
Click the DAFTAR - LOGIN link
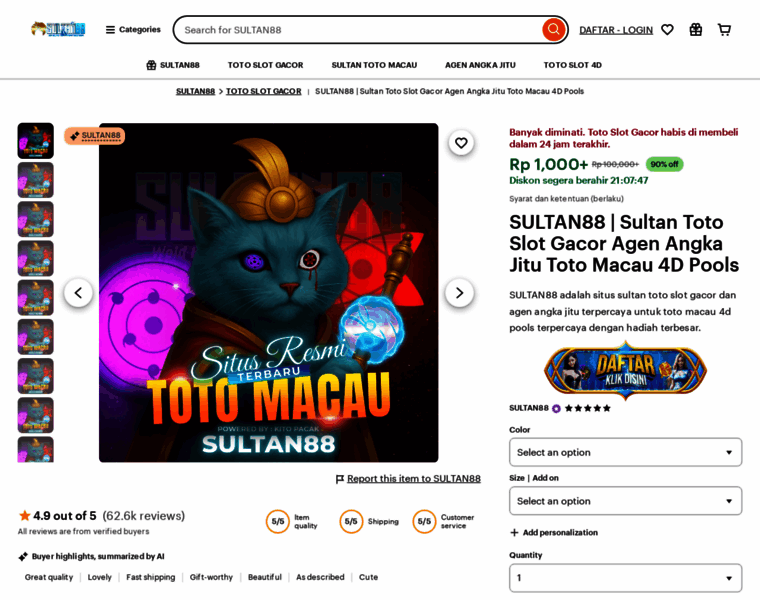(616, 30)
